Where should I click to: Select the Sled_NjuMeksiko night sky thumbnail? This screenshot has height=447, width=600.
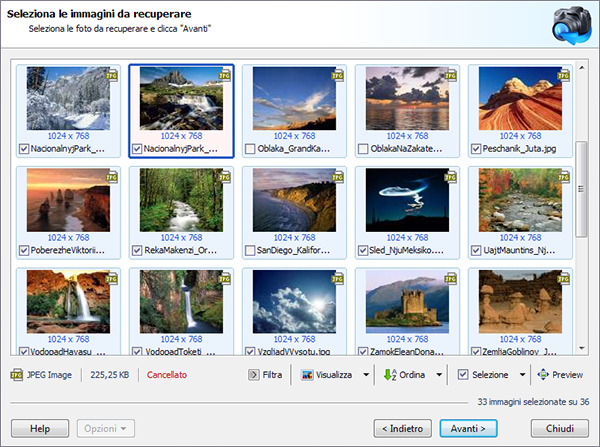point(407,200)
